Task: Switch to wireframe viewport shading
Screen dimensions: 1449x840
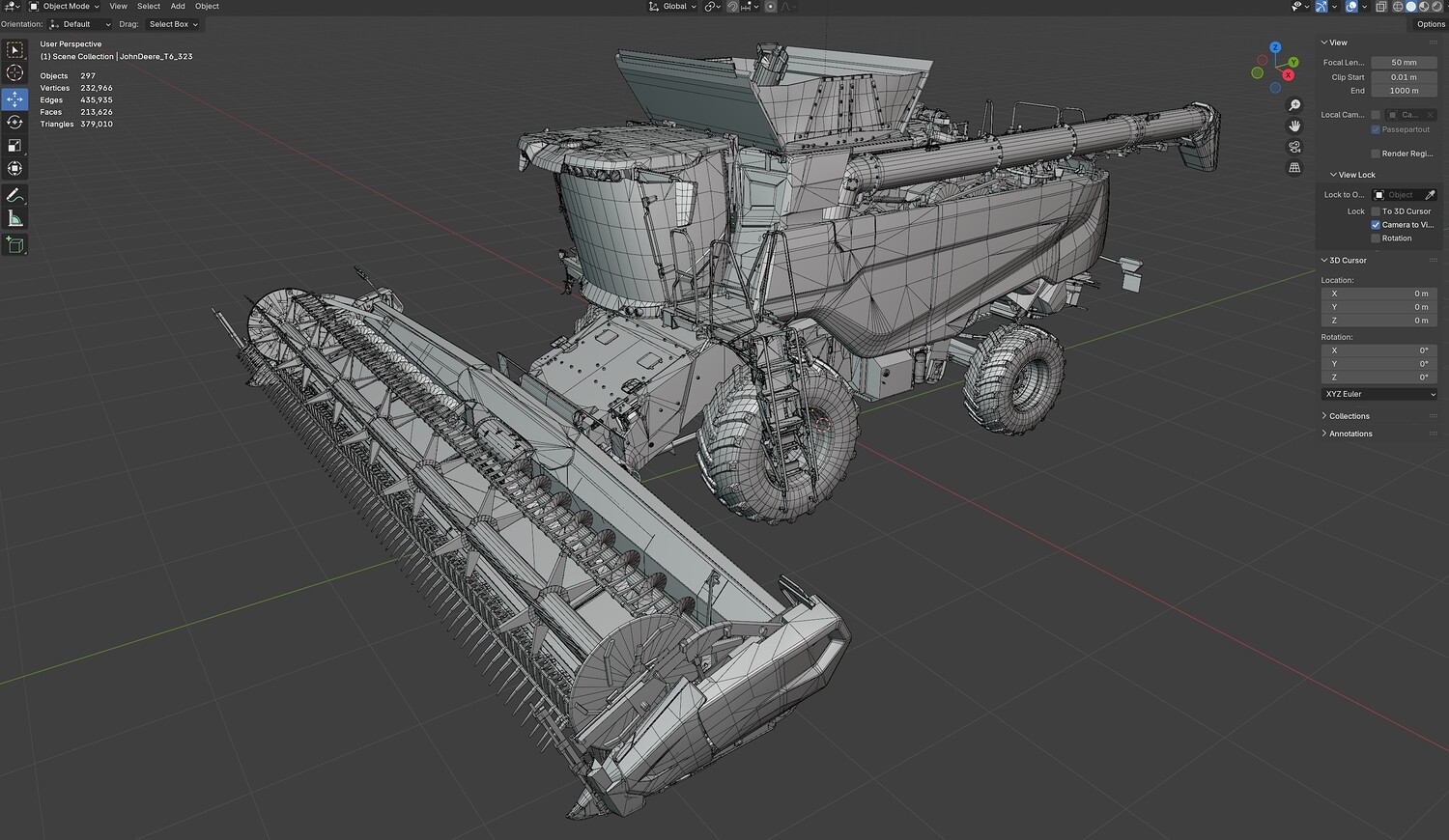Action: [x=1397, y=7]
